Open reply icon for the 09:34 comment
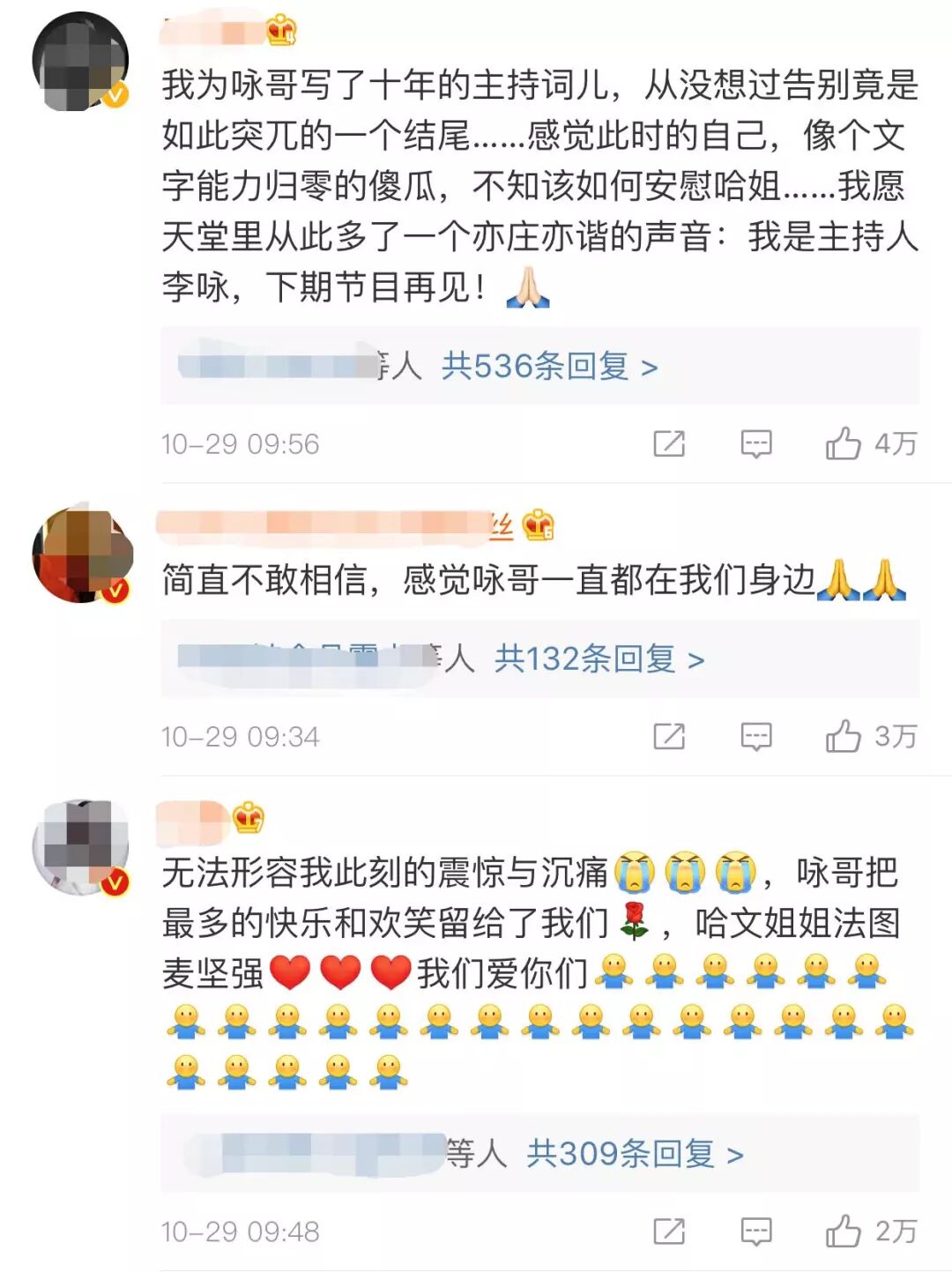Screen dimensions: 952x1272 click(756, 737)
